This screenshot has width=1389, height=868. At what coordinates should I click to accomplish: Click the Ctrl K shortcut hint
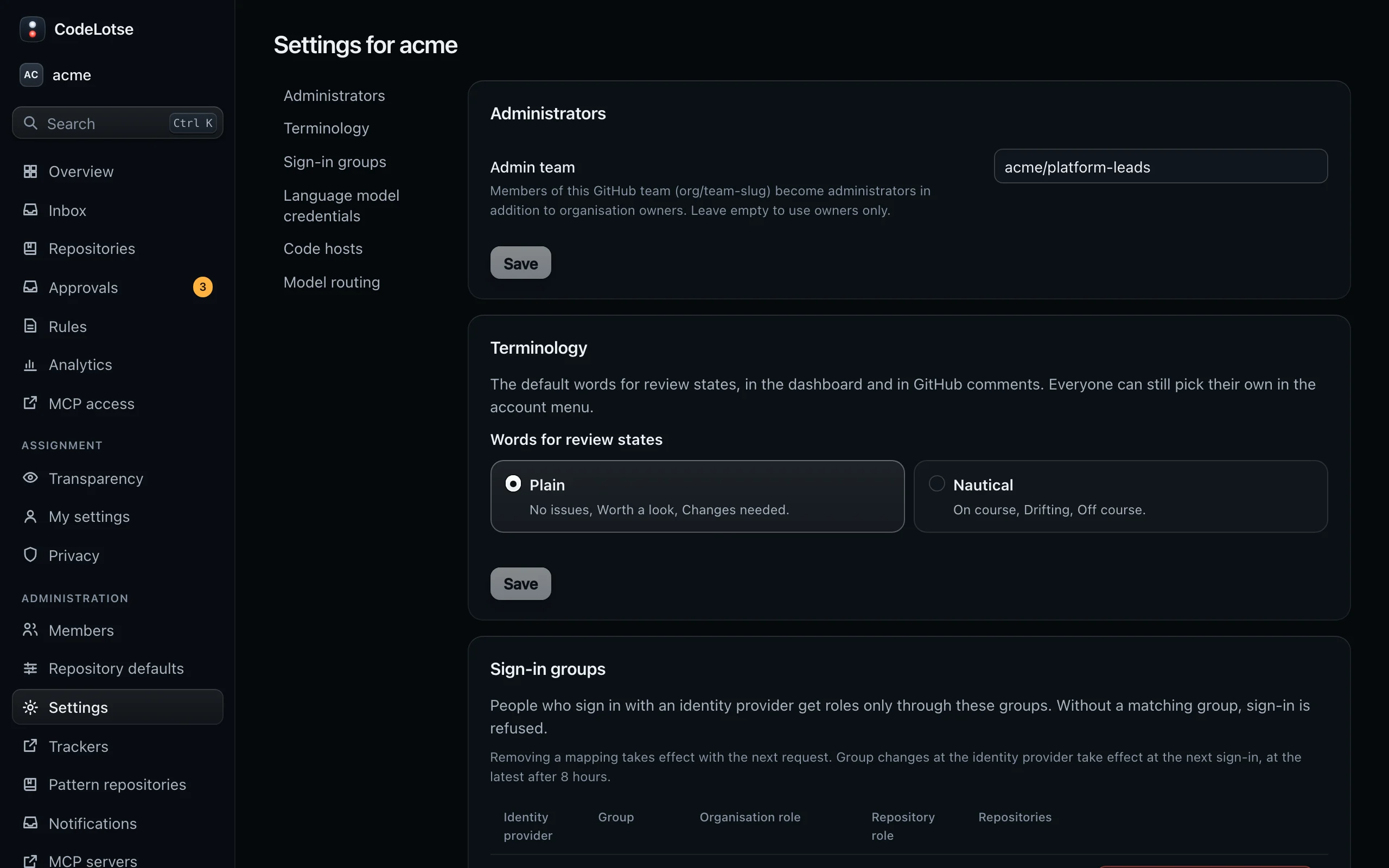point(193,123)
